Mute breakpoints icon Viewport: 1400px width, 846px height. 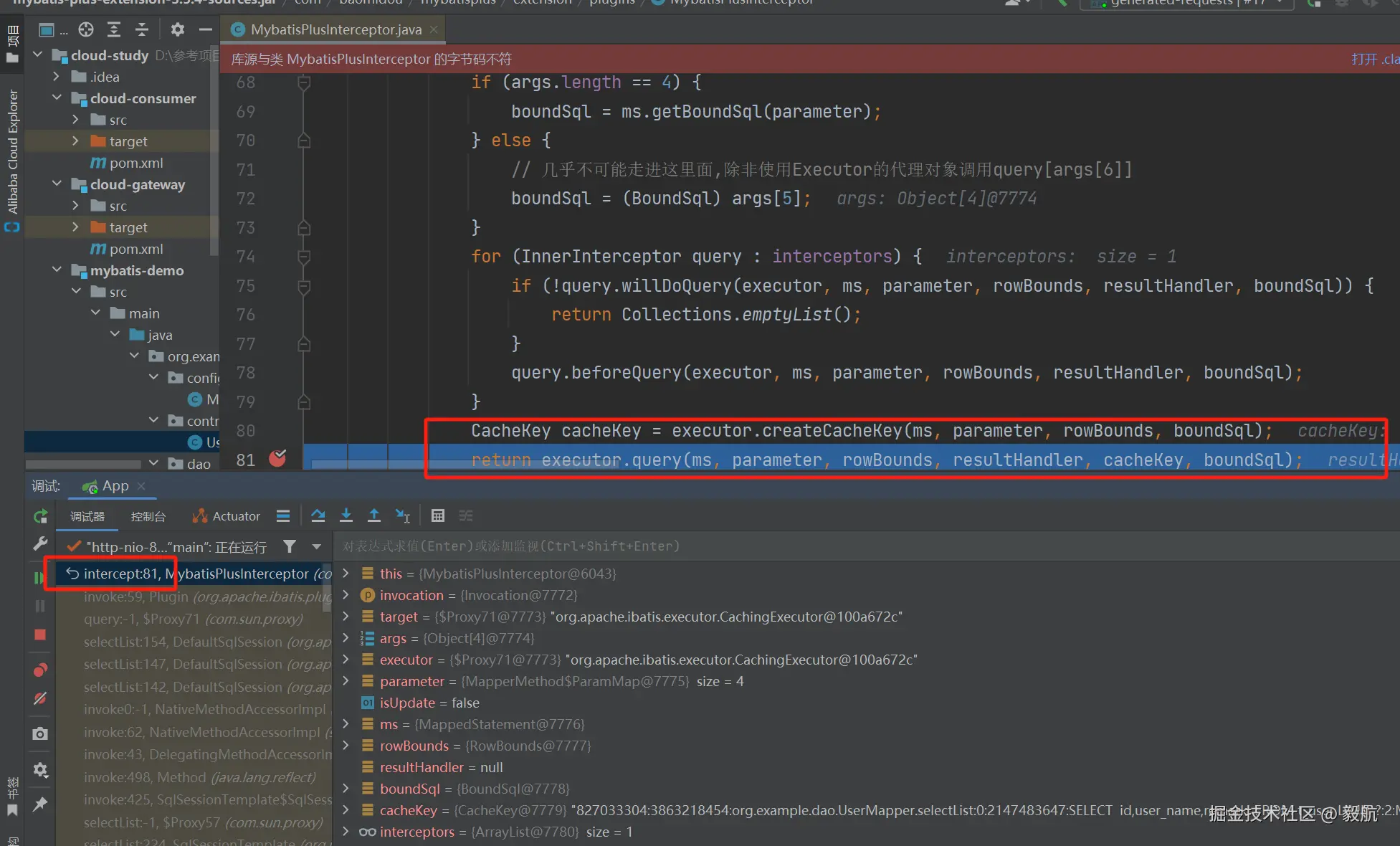click(40, 698)
